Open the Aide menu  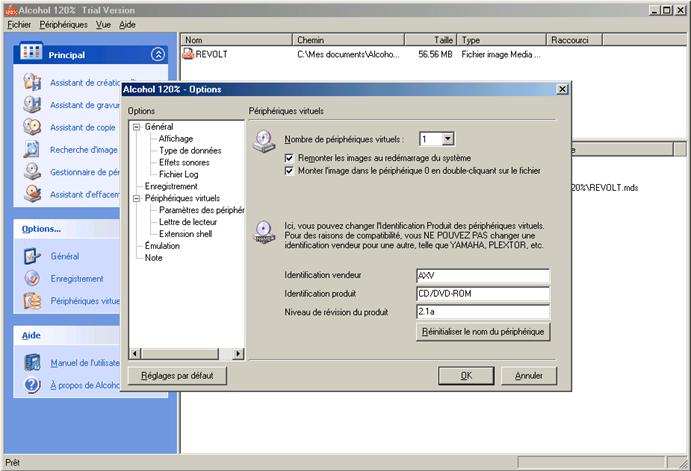click(127, 25)
